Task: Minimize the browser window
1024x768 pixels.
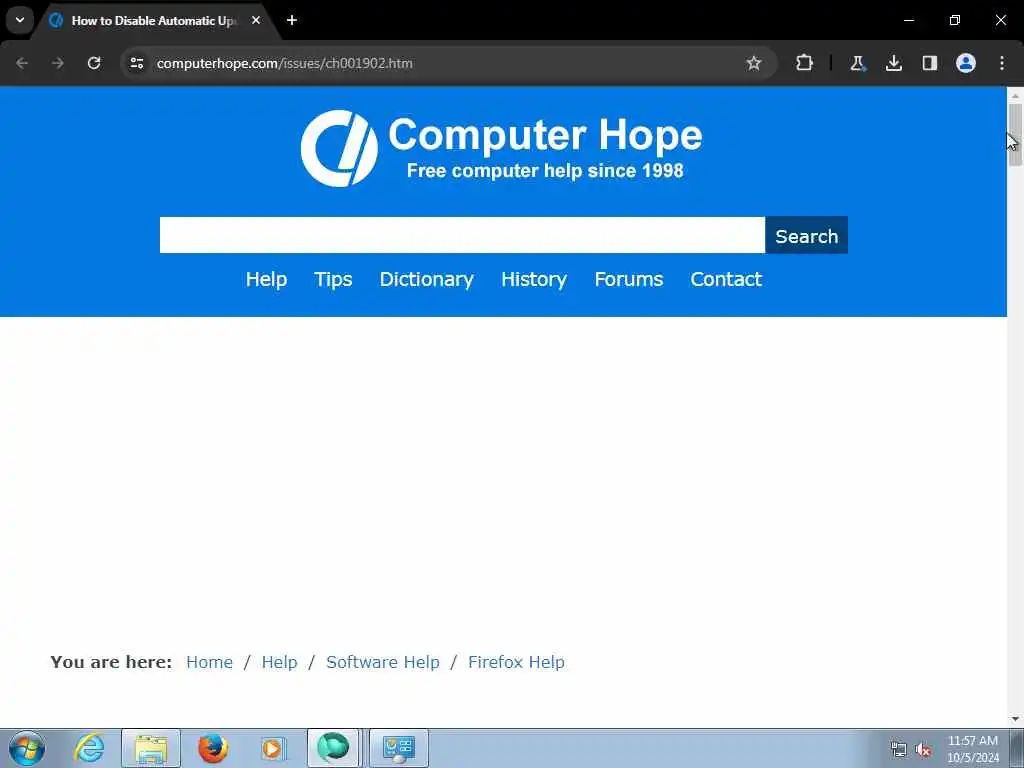Action: (909, 20)
